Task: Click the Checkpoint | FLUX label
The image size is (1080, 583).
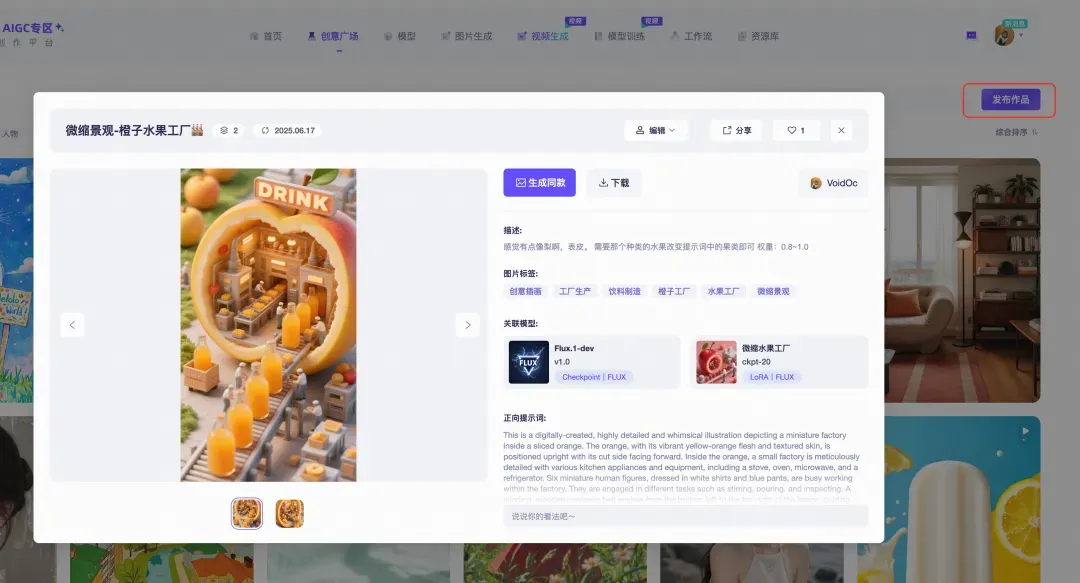Action: coord(594,377)
